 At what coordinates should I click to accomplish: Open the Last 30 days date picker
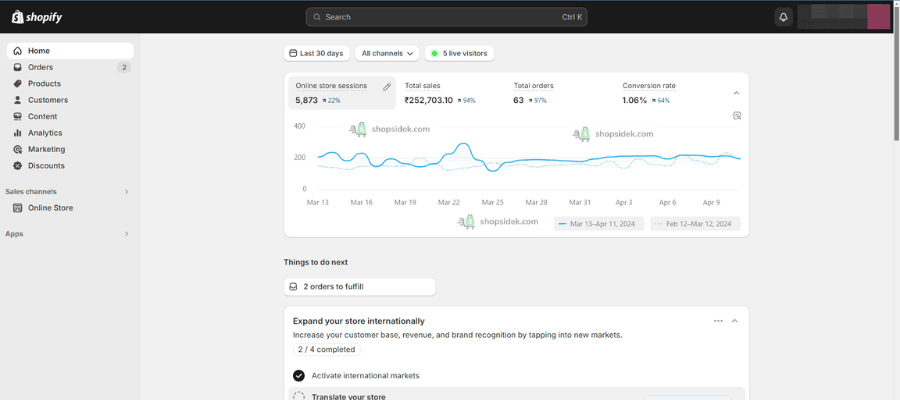(x=315, y=53)
